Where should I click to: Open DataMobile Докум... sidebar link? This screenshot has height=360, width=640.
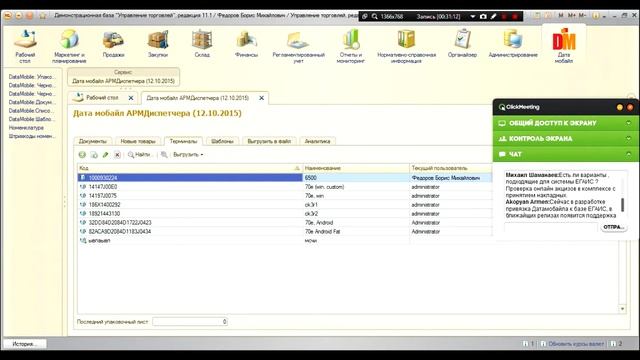tap(31, 102)
